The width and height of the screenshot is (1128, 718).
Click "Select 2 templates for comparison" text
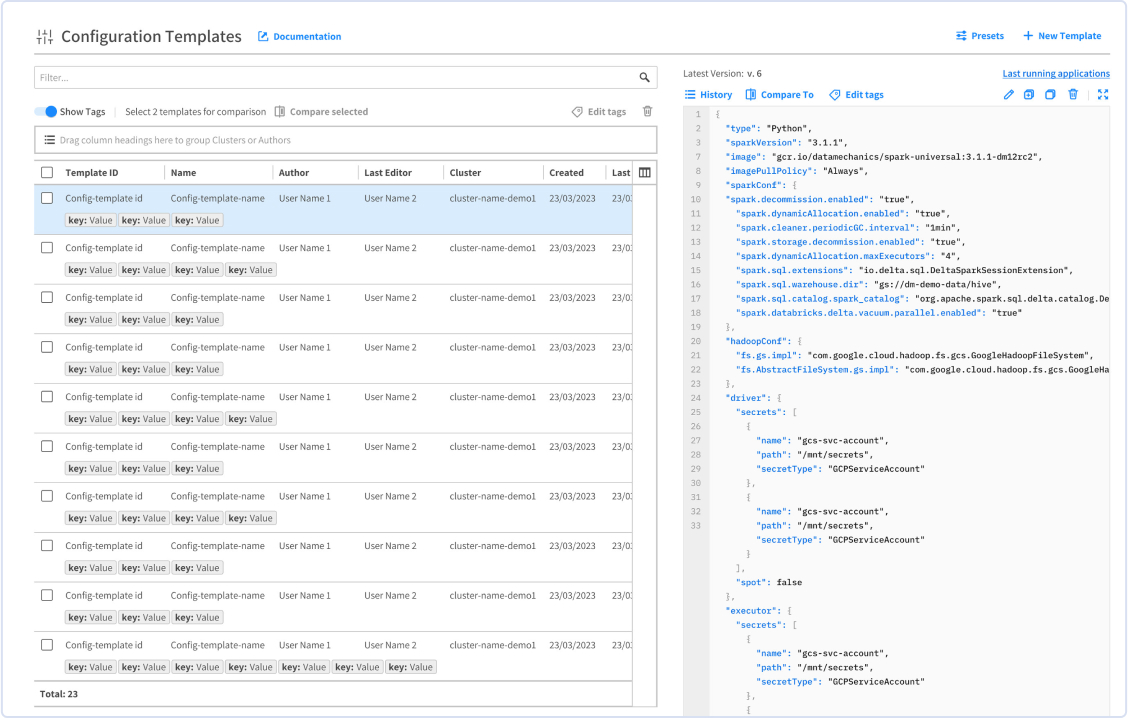pos(196,112)
